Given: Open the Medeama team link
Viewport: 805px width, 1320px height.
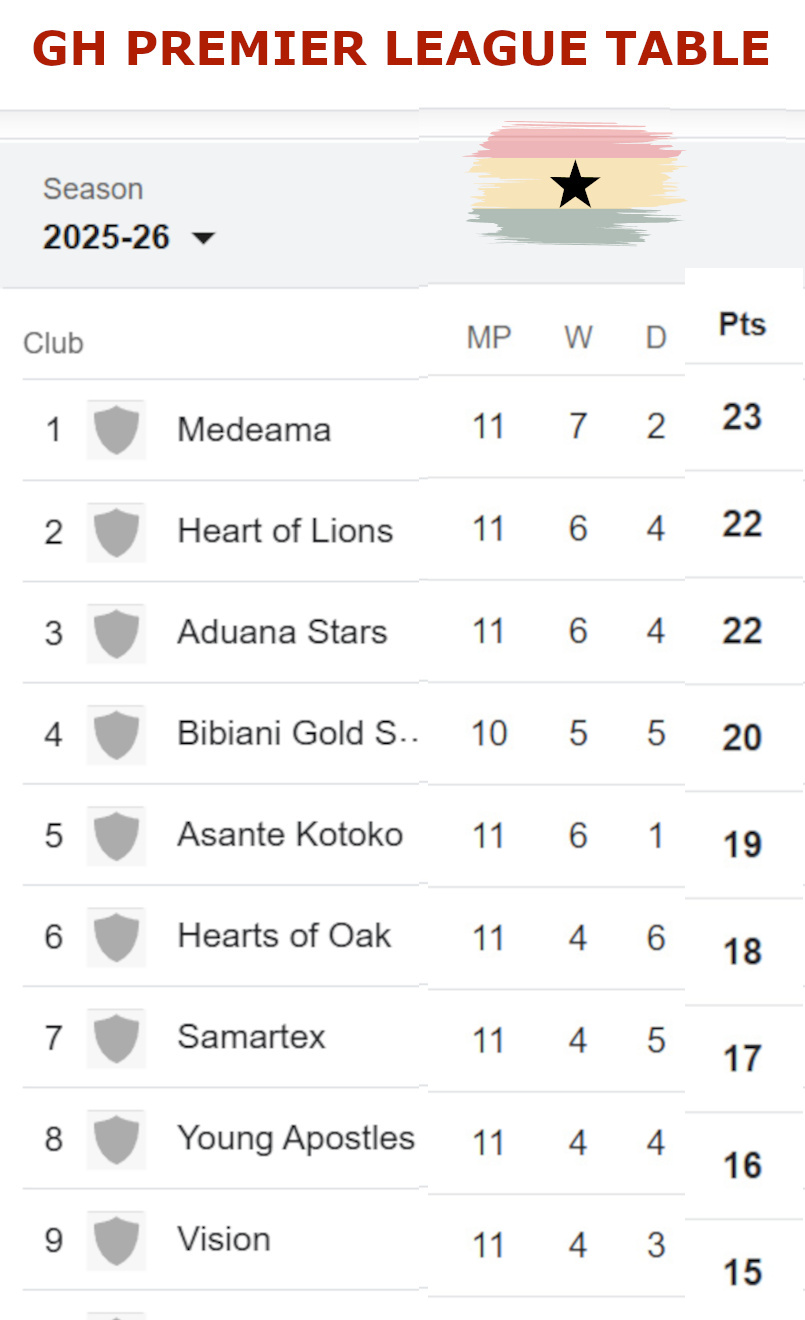Looking at the screenshot, I should [254, 430].
